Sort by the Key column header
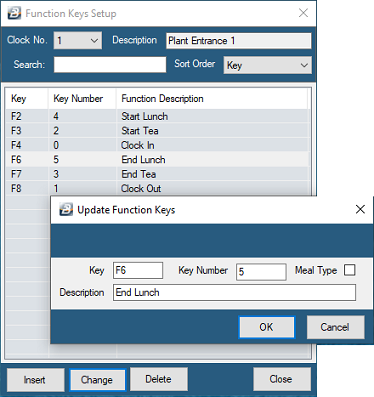The height and width of the screenshot is (397, 374). coord(27,99)
